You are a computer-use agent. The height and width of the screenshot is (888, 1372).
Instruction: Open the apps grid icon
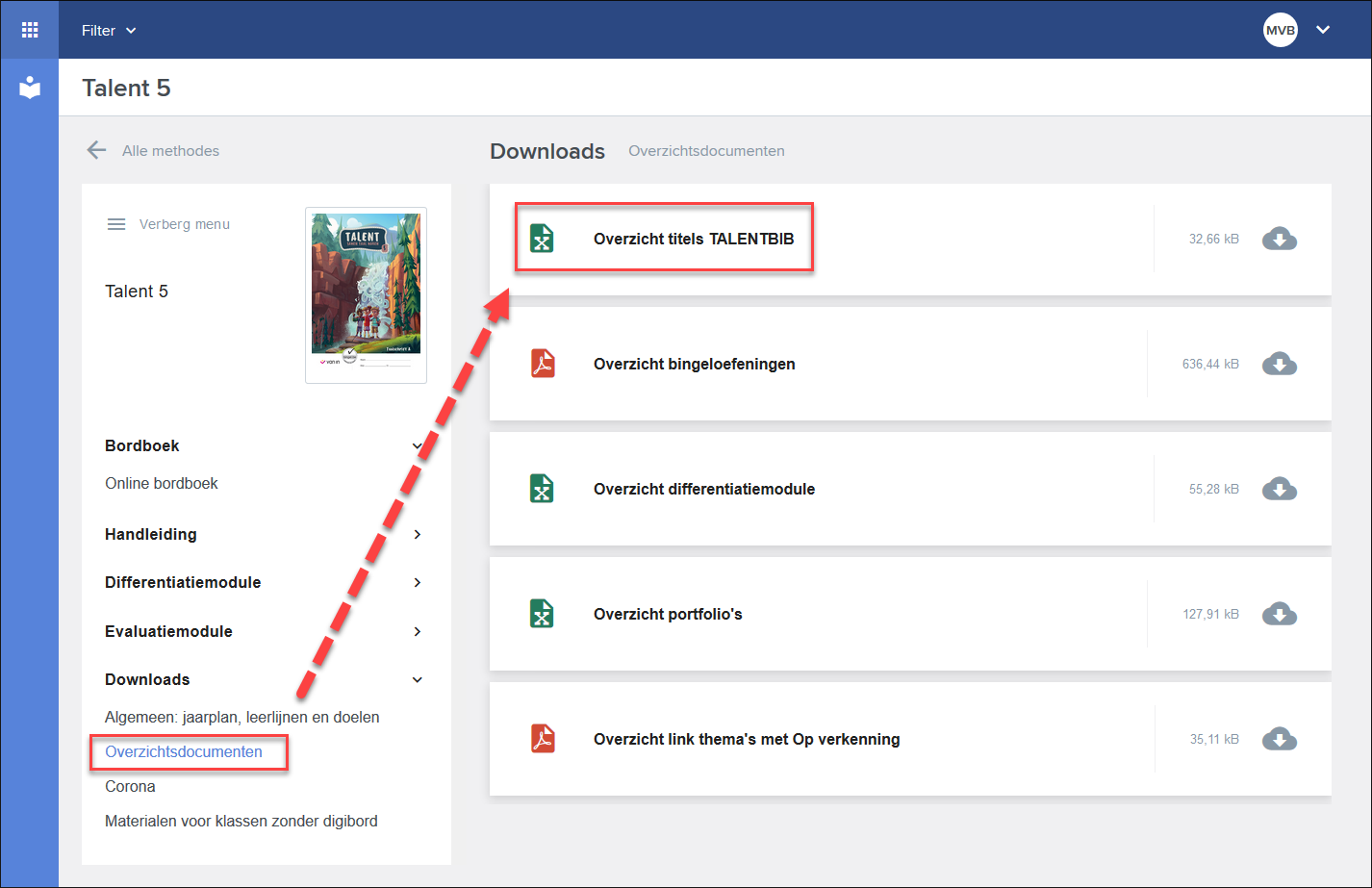tap(30, 30)
